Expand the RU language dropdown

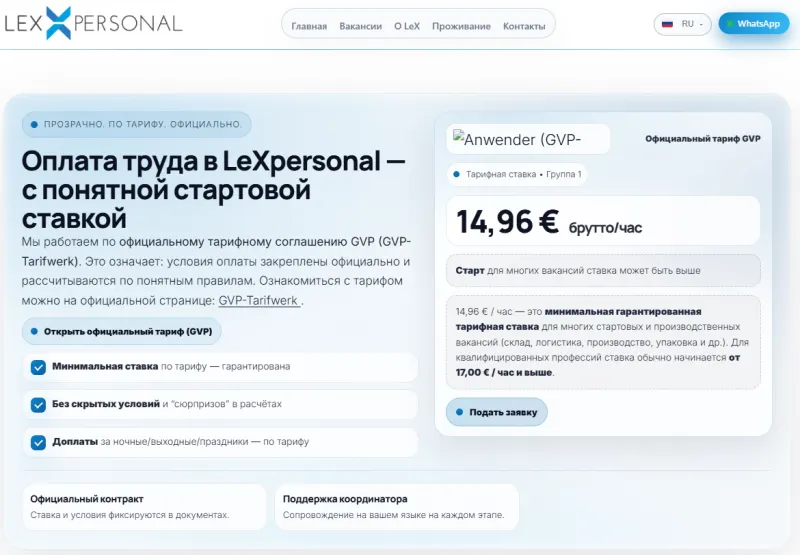682,24
